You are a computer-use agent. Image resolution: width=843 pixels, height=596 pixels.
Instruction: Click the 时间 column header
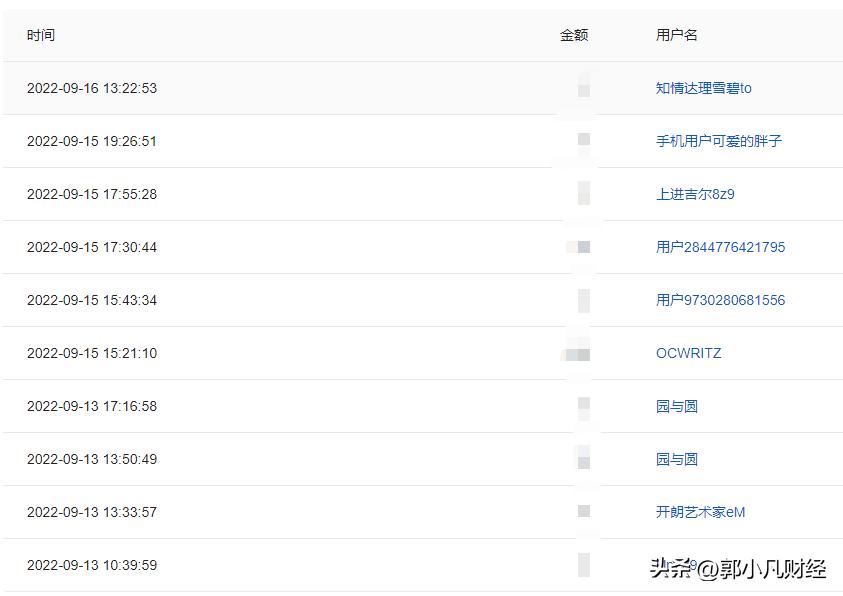(x=41, y=35)
